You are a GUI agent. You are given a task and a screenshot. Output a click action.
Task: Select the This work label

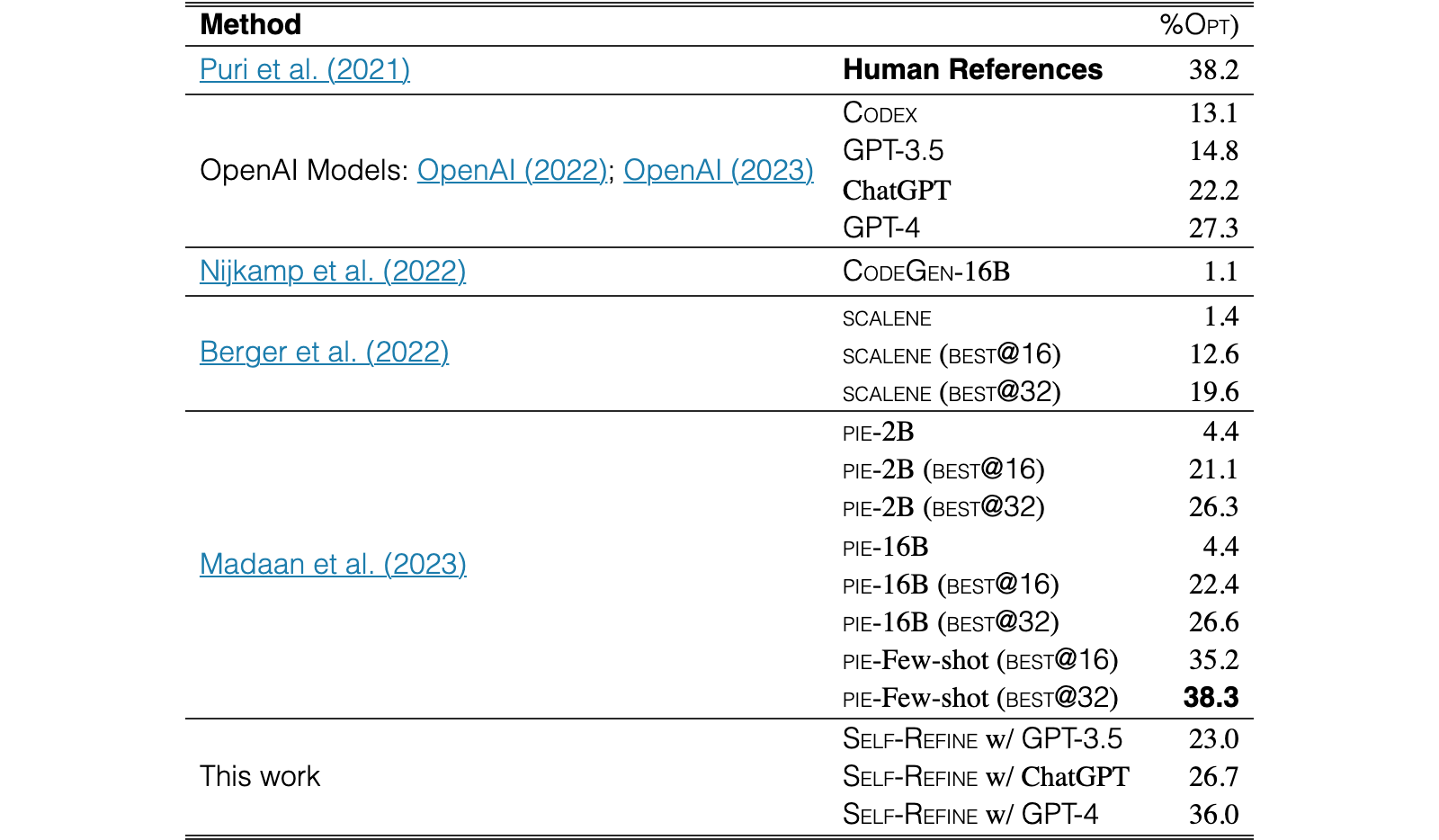click(260, 776)
